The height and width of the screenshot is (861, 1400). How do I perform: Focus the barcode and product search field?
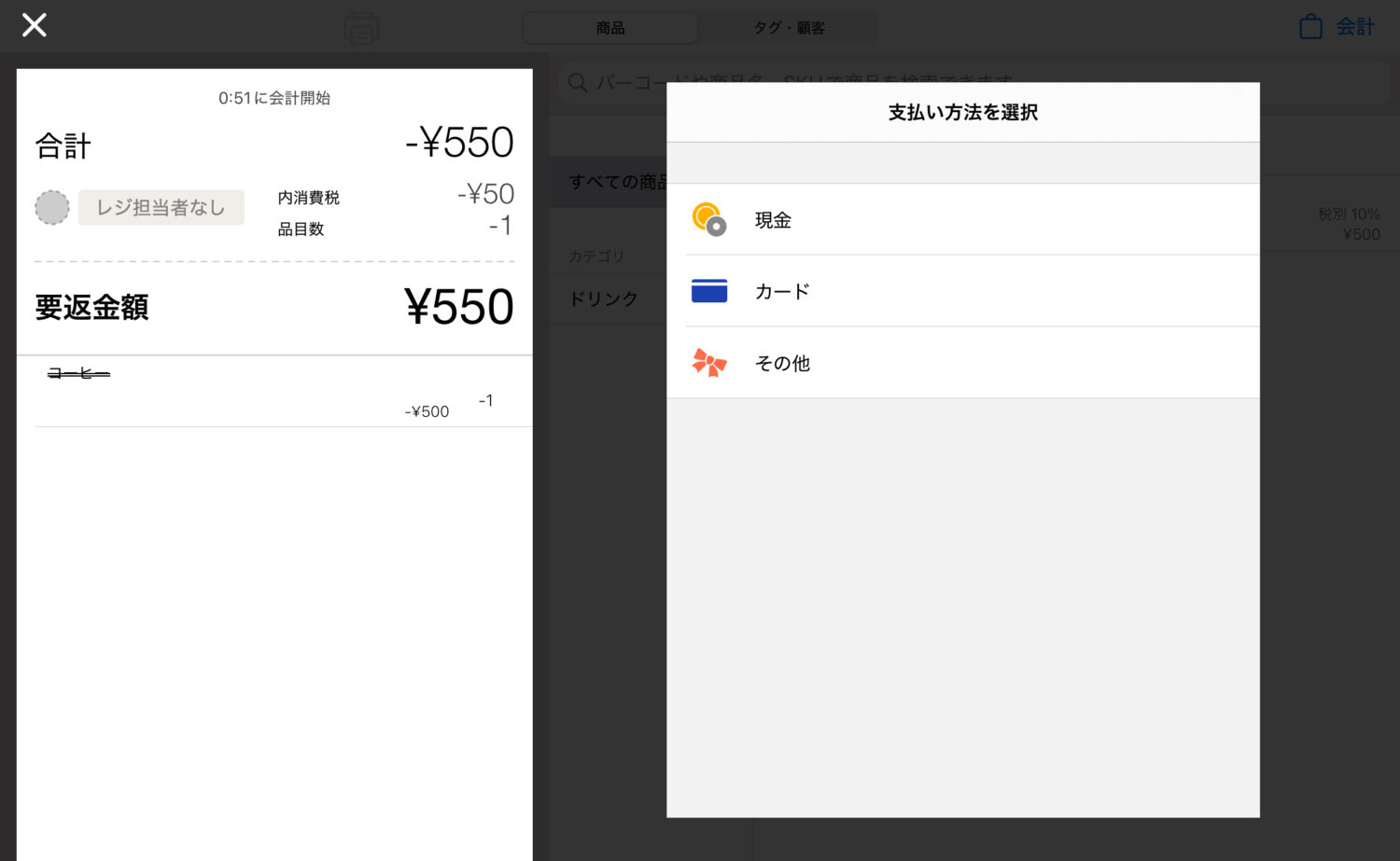[x=974, y=82]
